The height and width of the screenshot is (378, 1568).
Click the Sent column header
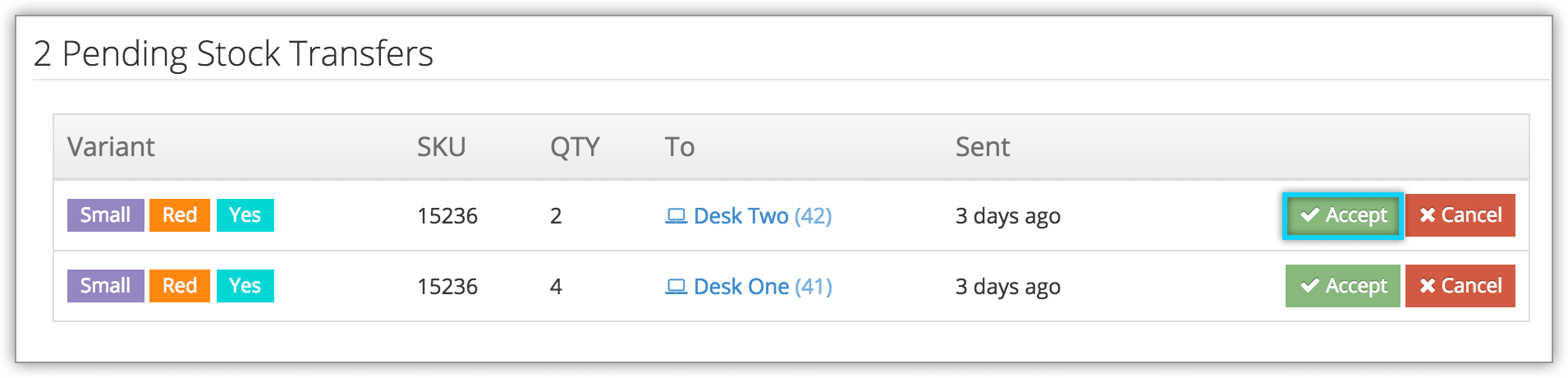983,147
